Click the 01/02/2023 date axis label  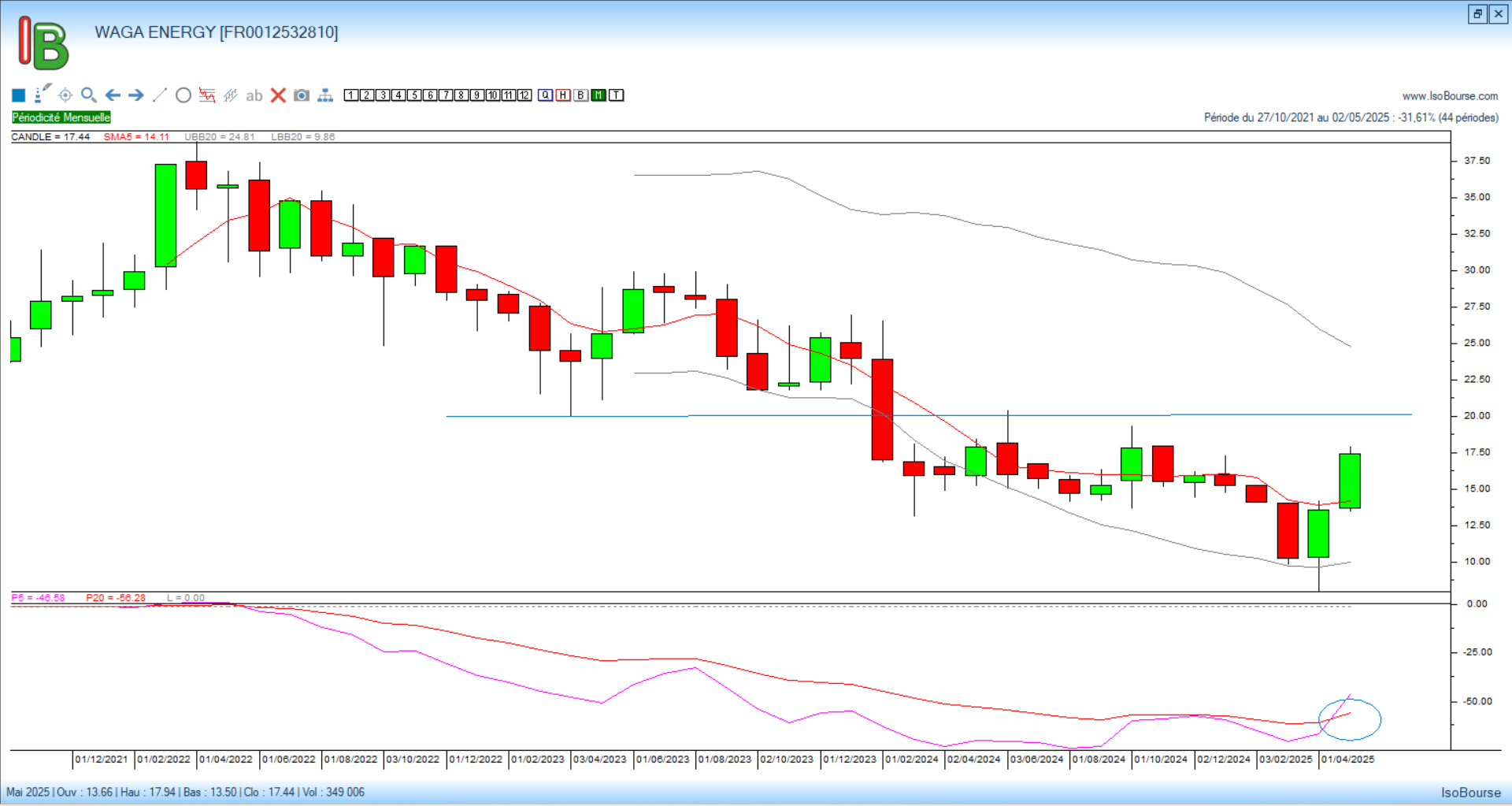point(538,760)
